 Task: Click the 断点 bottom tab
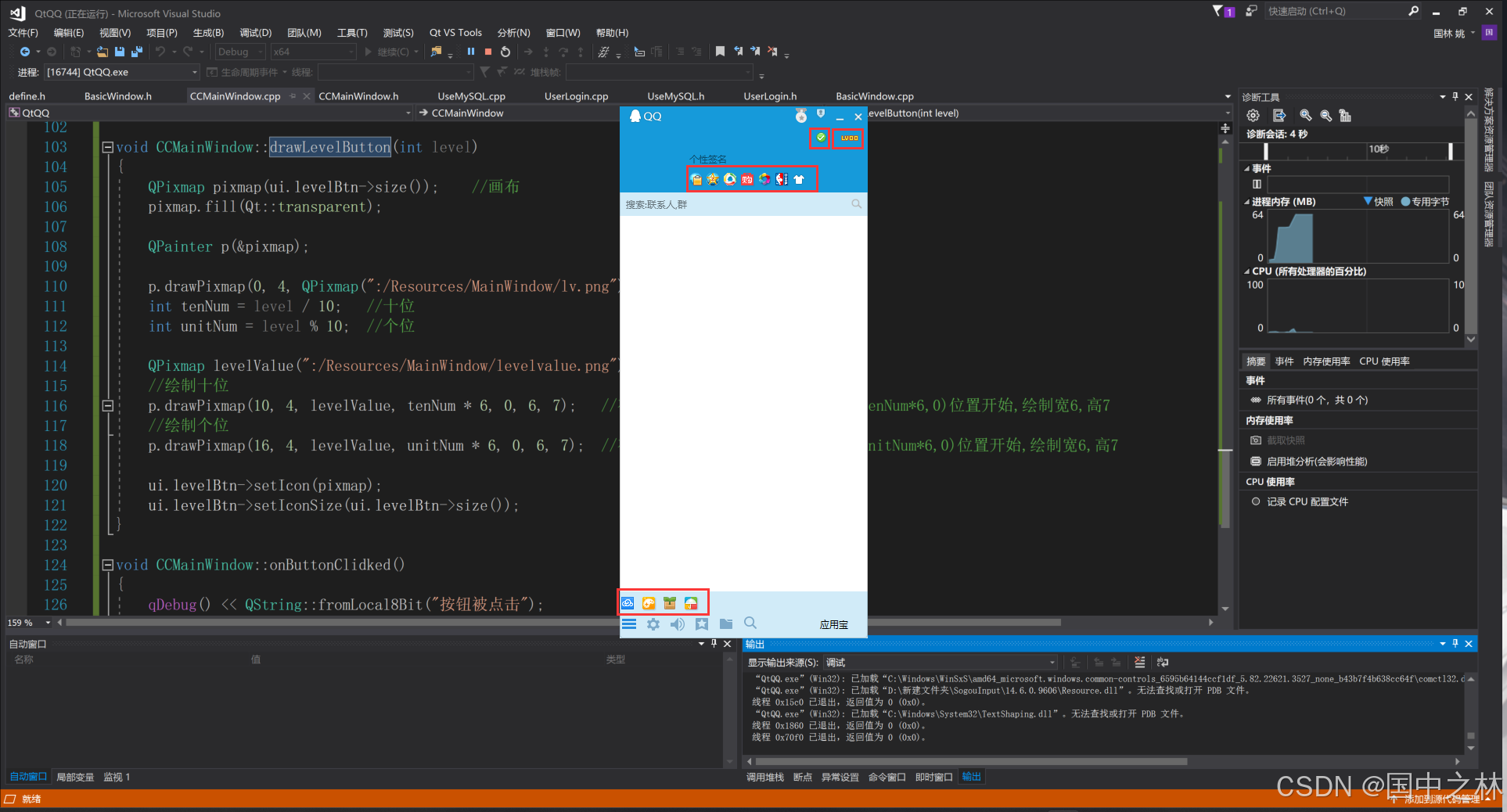click(803, 777)
